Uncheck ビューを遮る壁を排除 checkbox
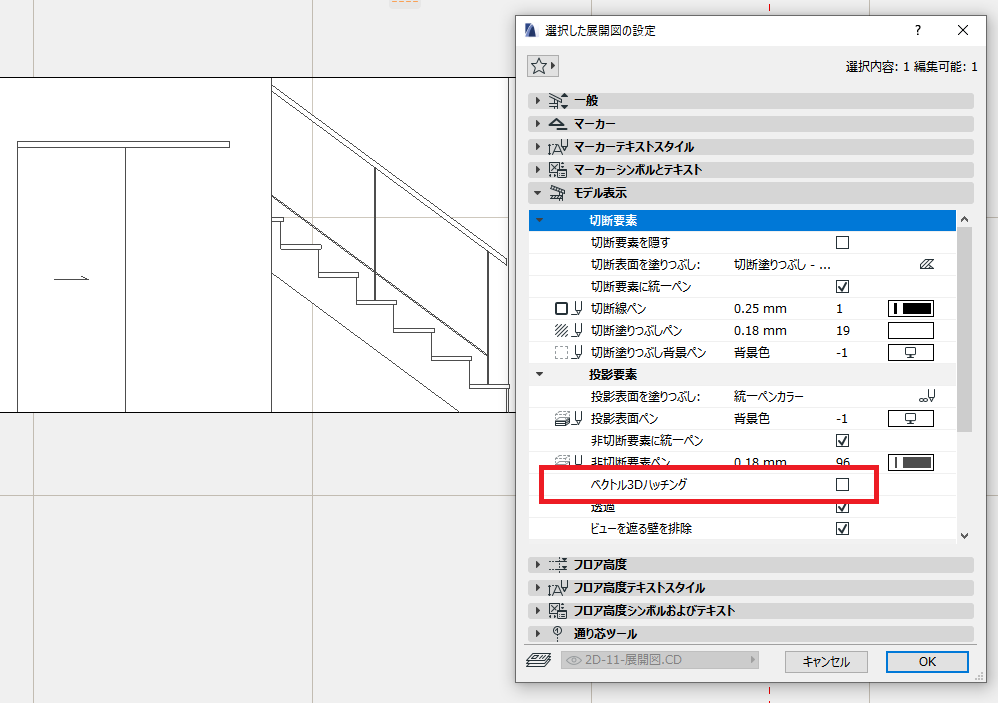Image resolution: width=998 pixels, height=703 pixels. (x=842, y=529)
